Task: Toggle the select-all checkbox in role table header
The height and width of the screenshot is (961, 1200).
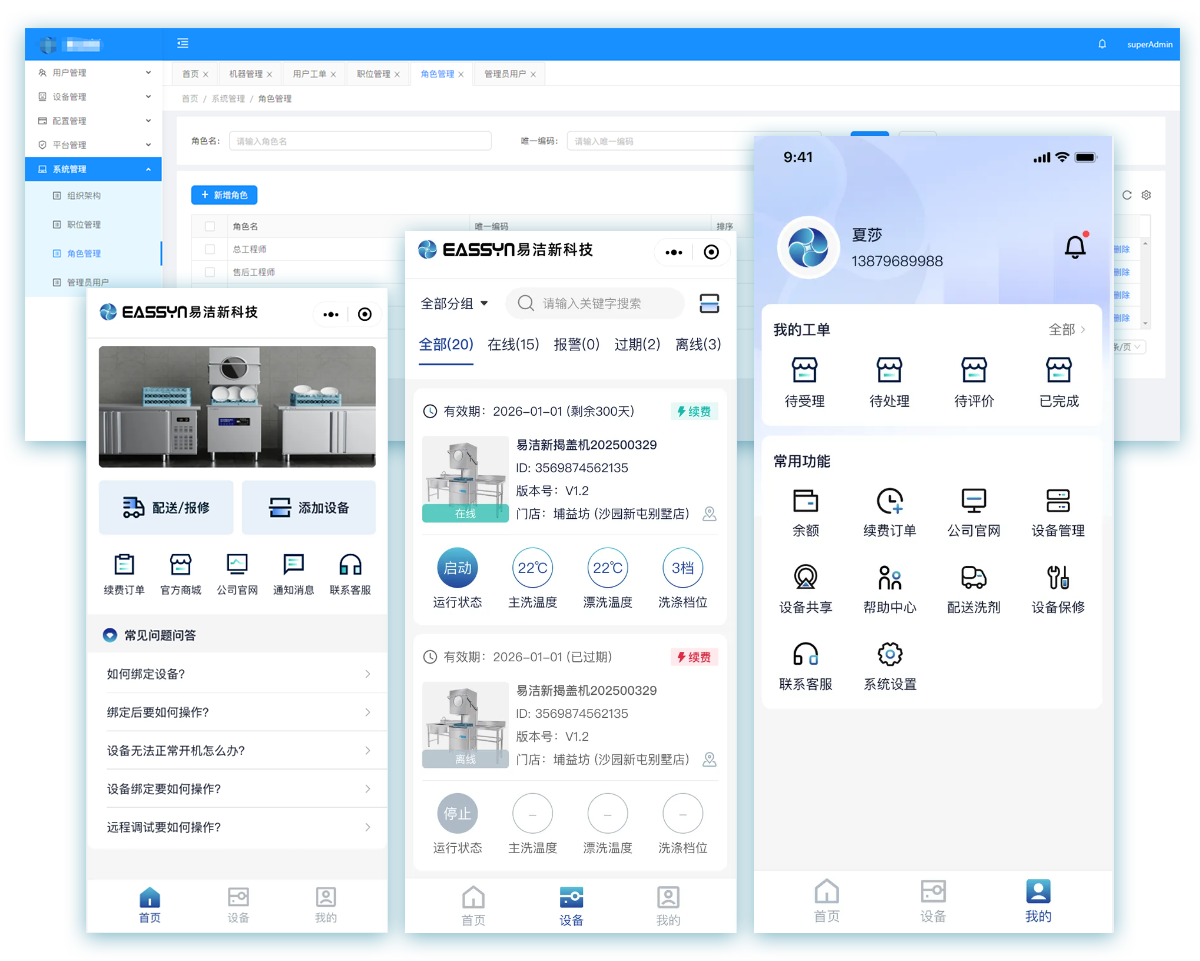Action: tap(210, 226)
